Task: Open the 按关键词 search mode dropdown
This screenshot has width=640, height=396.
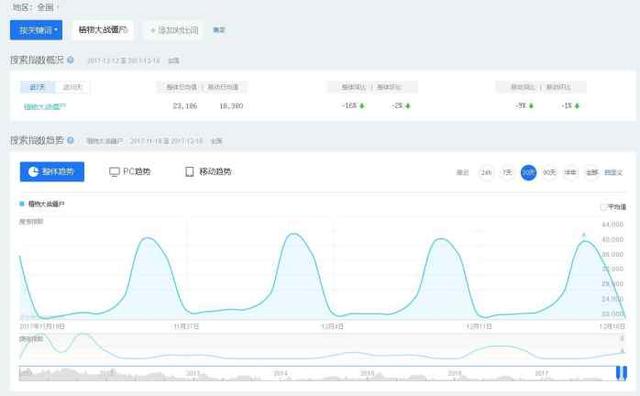Action: [x=36, y=30]
